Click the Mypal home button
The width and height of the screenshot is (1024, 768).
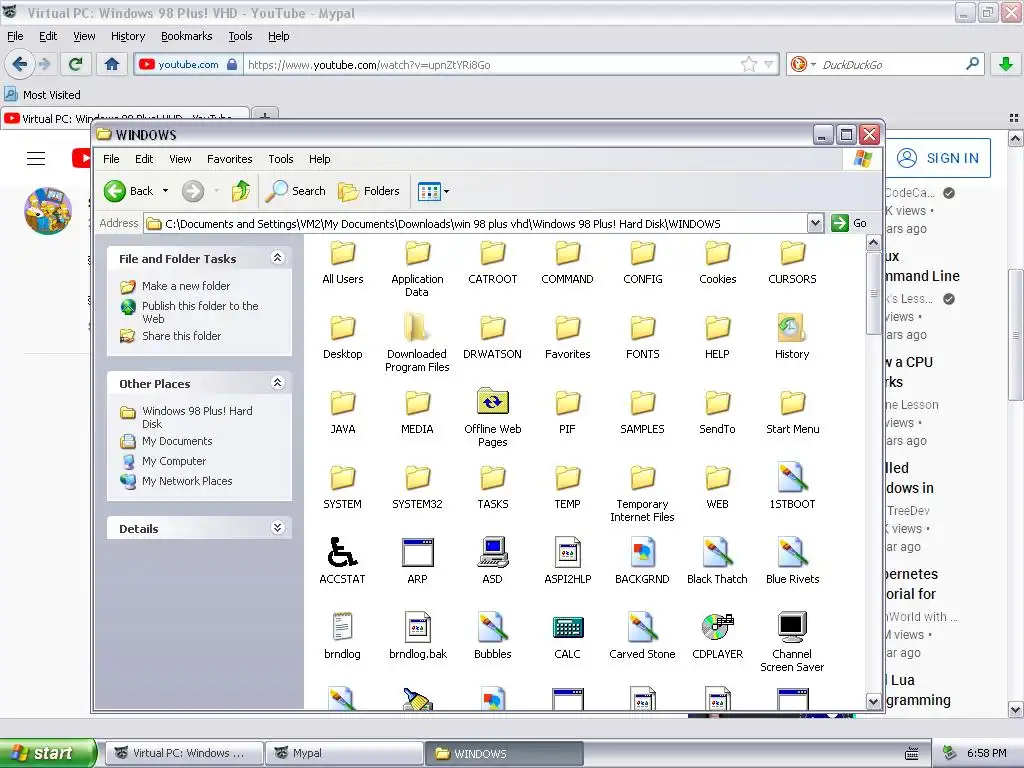(x=112, y=63)
